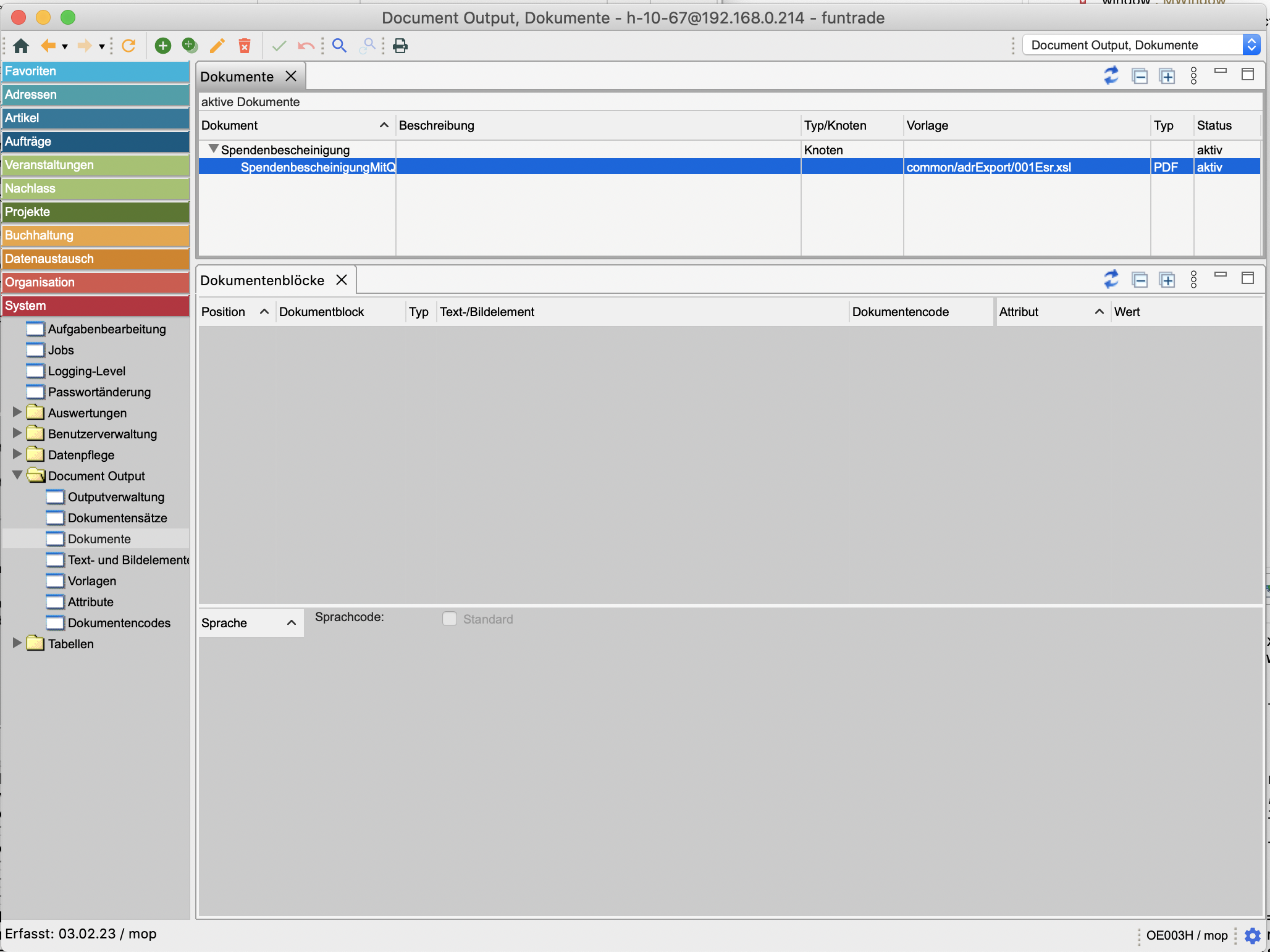Open the Vorlagen tree entry
Screen dimensions: 1270x952
91,581
